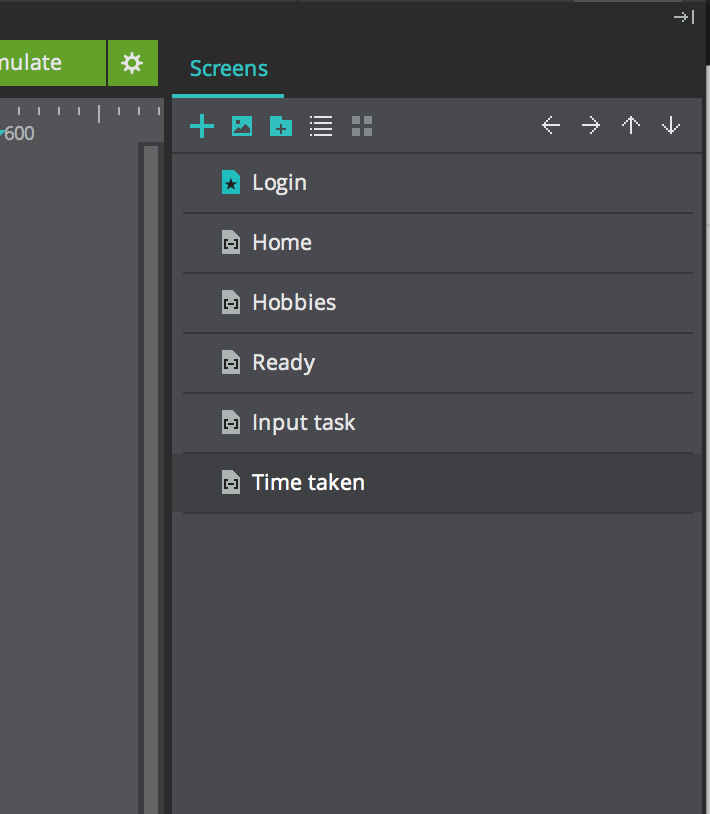The height and width of the screenshot is (814, 710).
Task: Move selected screen up with up arrow
Action: [x=631, y=126]
